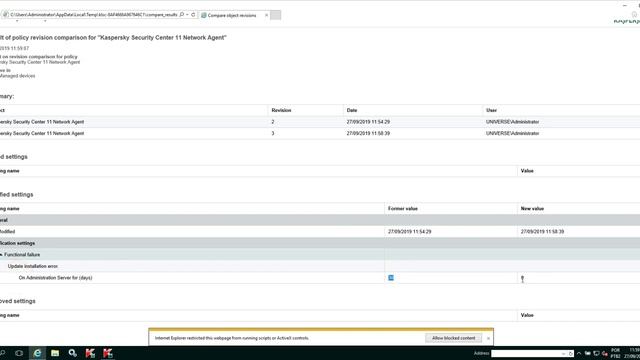Image resolution: width=640 pixels, height=360 pixels.
Task: Select the Compare object revisions tab
Action: point(232,15)
